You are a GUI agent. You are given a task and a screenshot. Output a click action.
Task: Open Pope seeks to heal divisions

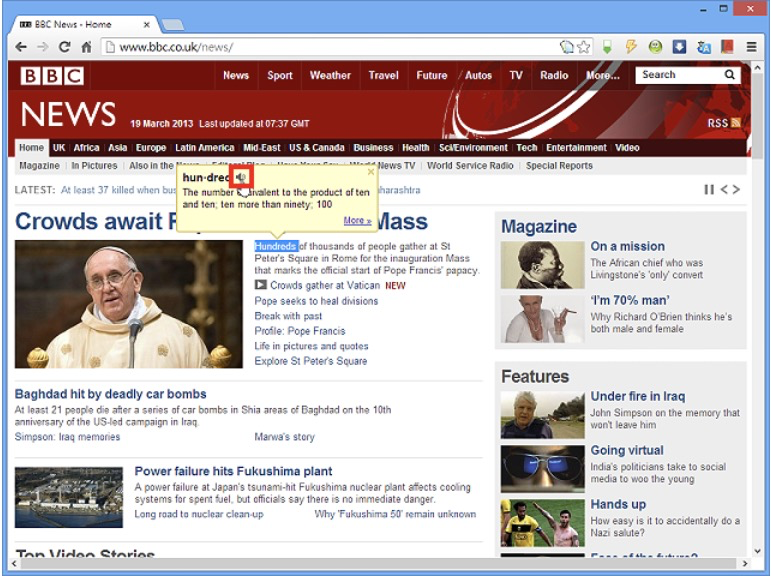316,301
